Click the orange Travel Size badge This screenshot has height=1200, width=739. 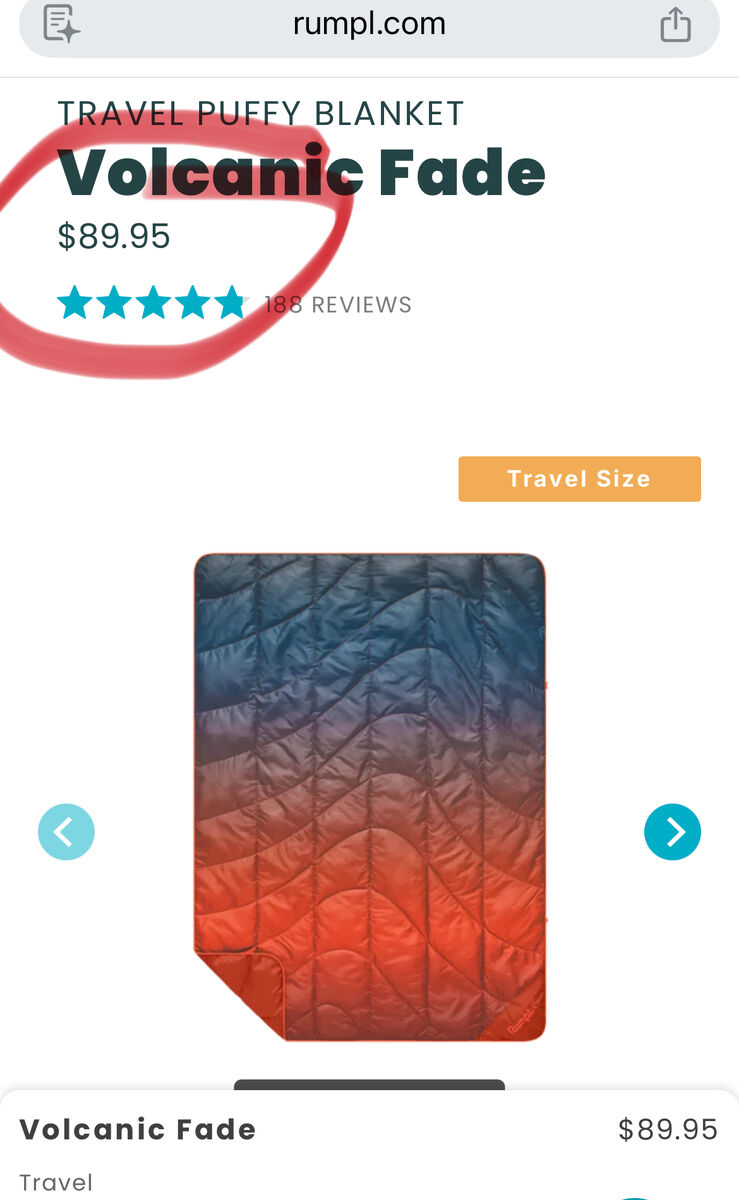click(579, 479)
